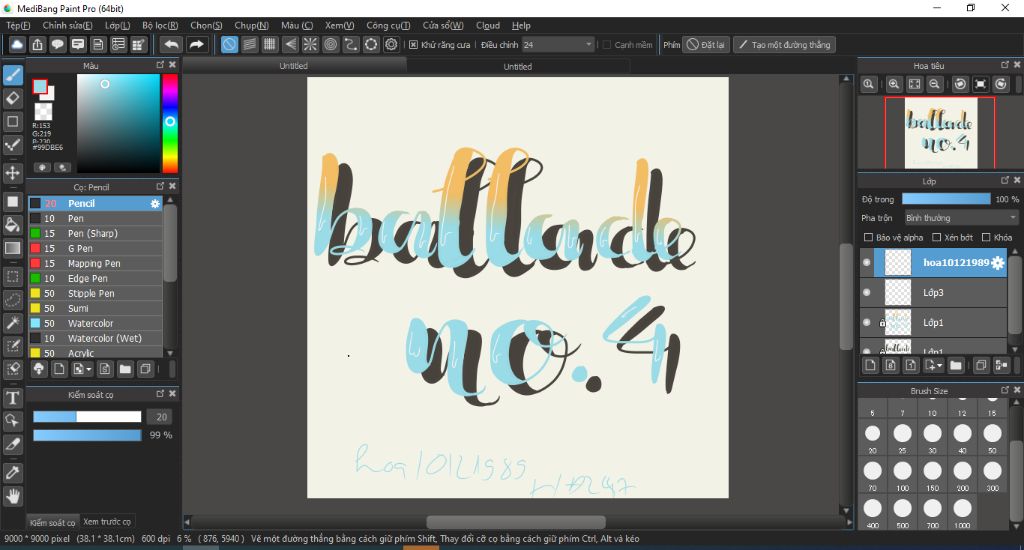Select the Stipple Pen brush
This screenshot has width=1024, height=550.
pyautogui.click(x=95, y=293)
